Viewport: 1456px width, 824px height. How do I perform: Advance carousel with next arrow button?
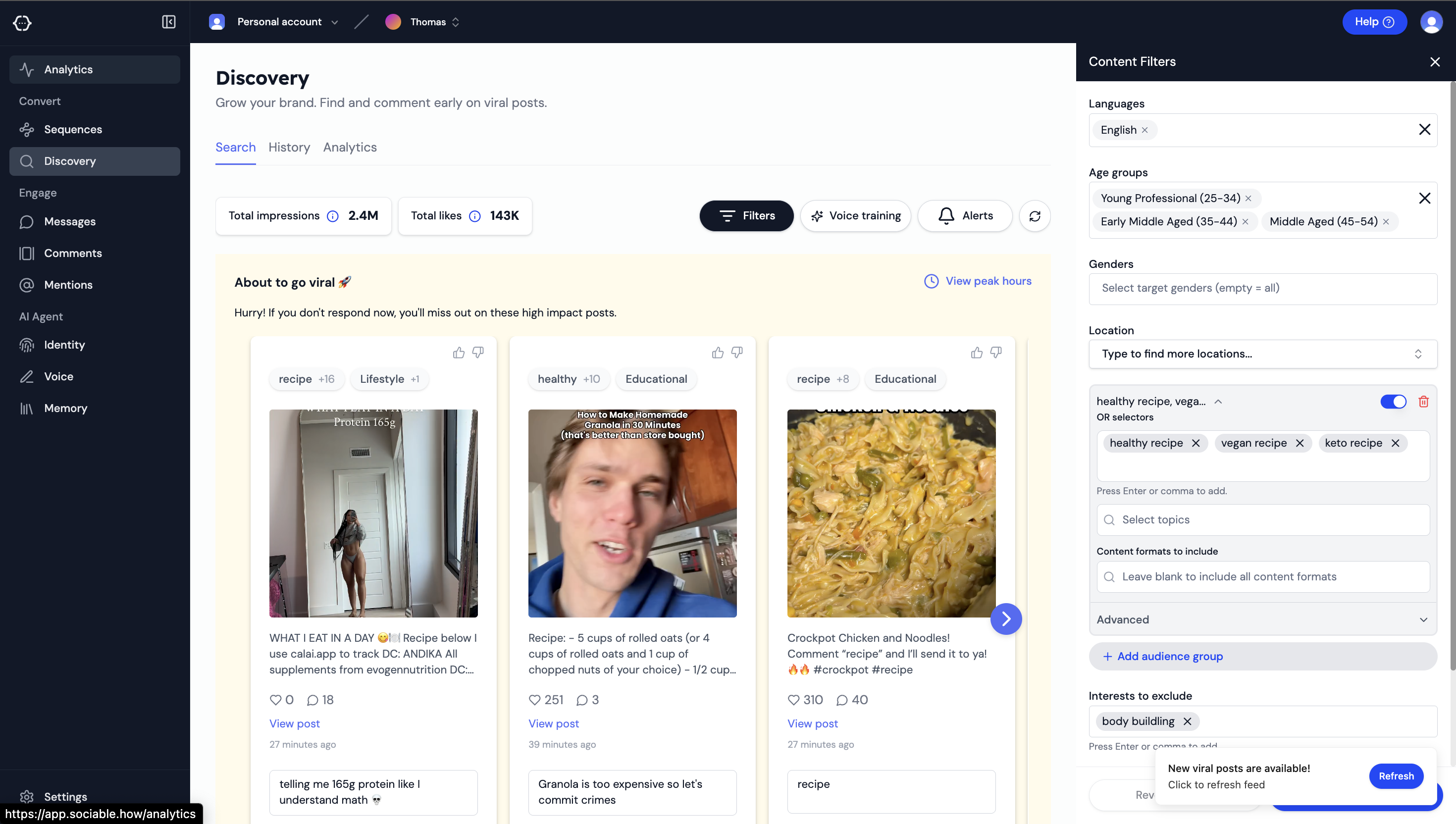point(1005,618)
